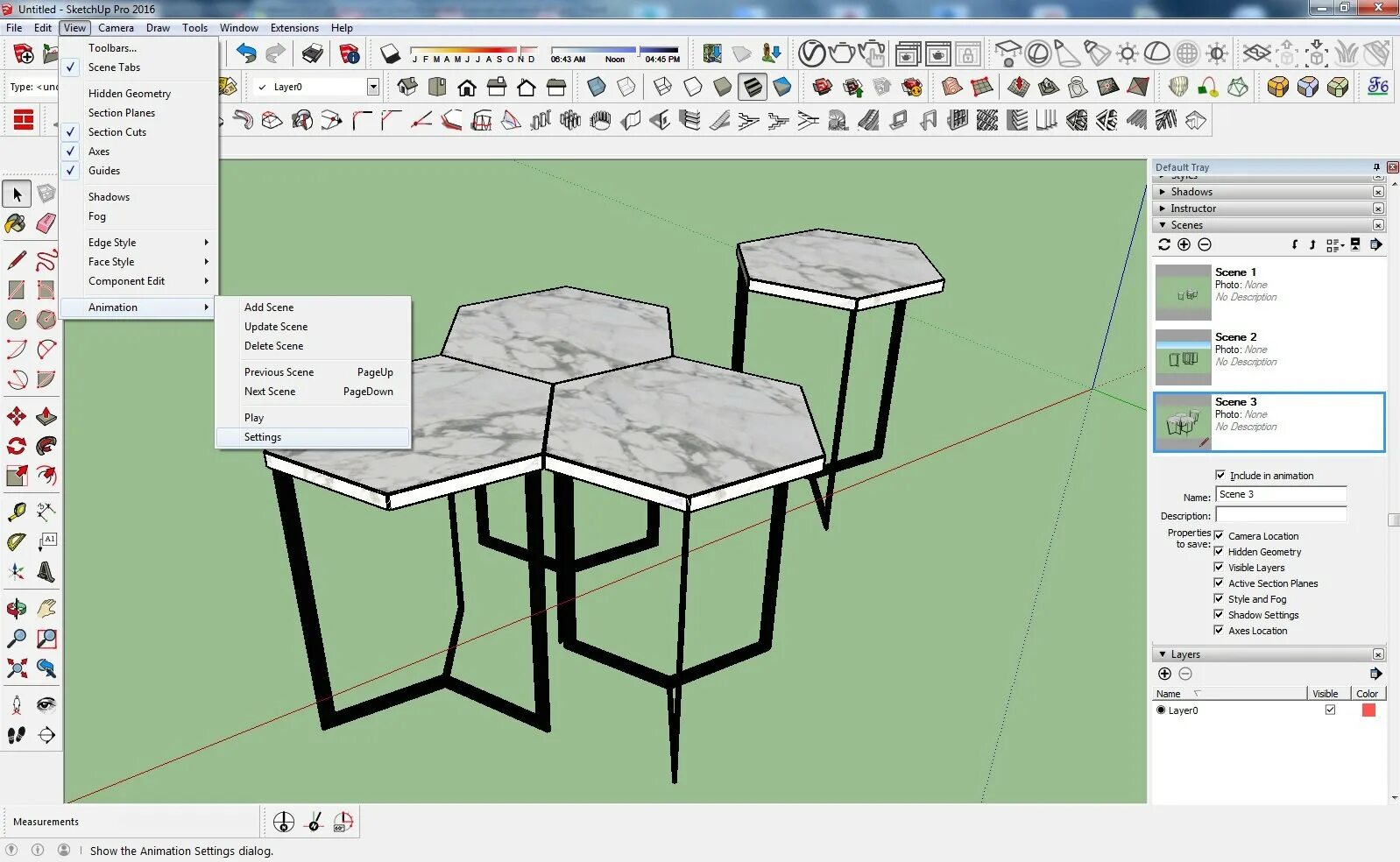Select the Eraser tool

[46, 223]
